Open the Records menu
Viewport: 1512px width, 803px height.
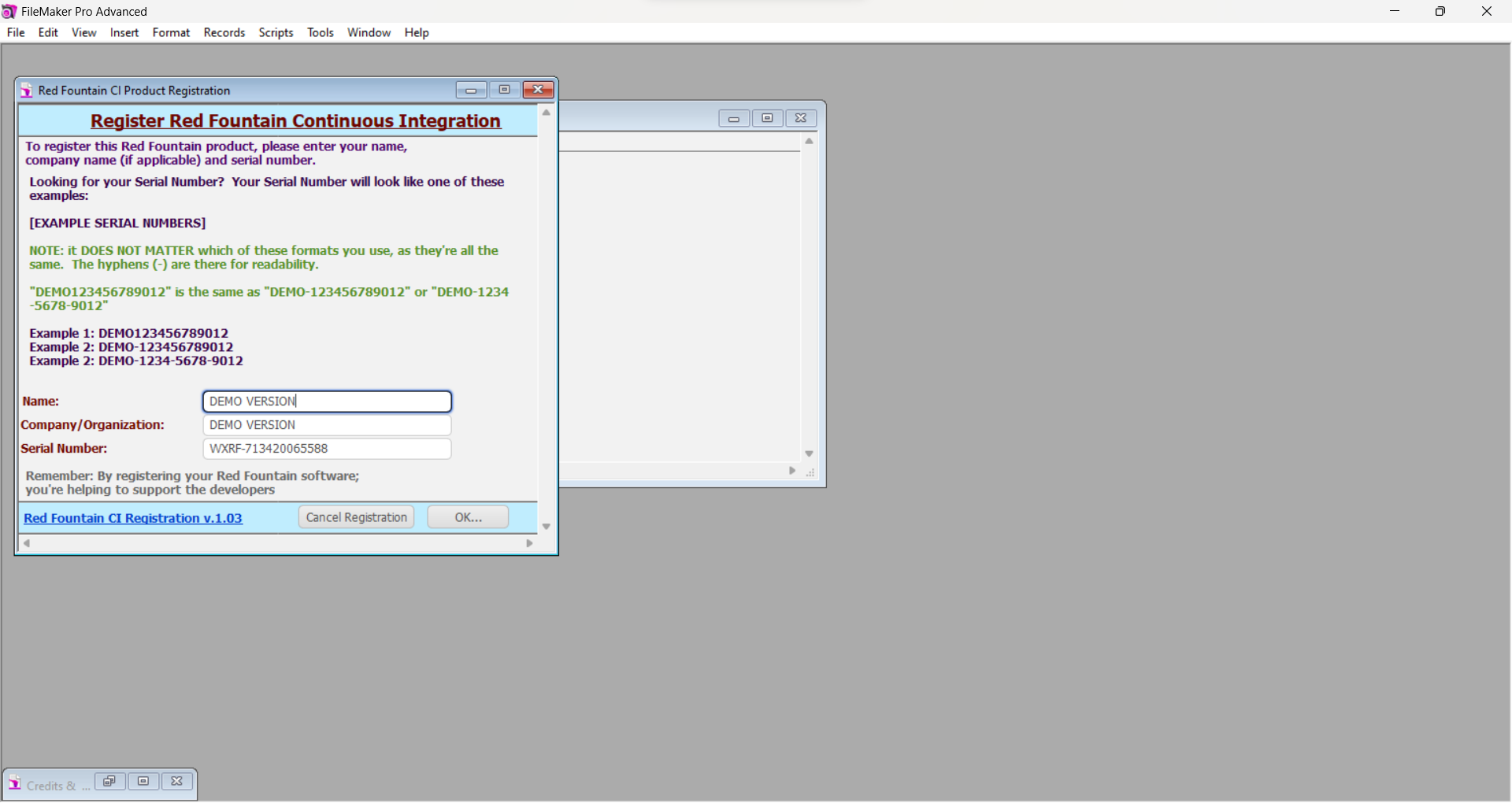tap(224, 32)
